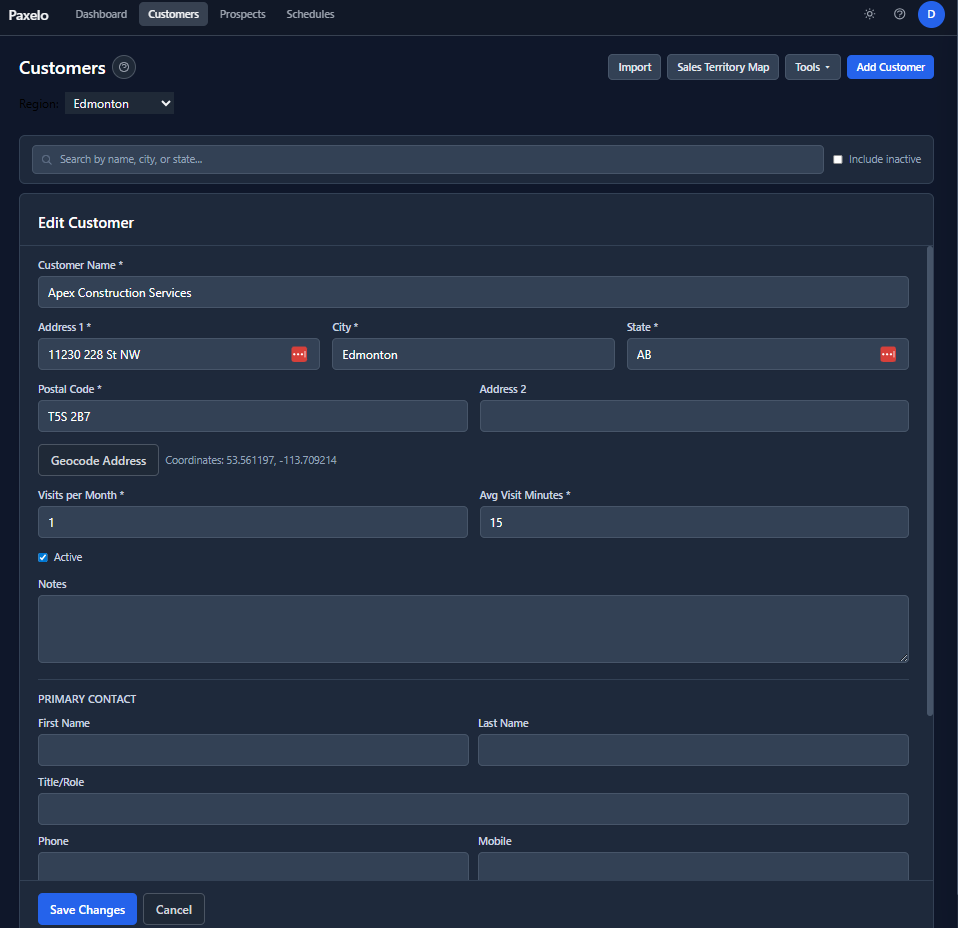The image size is (958, 928).
Task: Switch to the Dashboard tab
Action: (101, 14)
